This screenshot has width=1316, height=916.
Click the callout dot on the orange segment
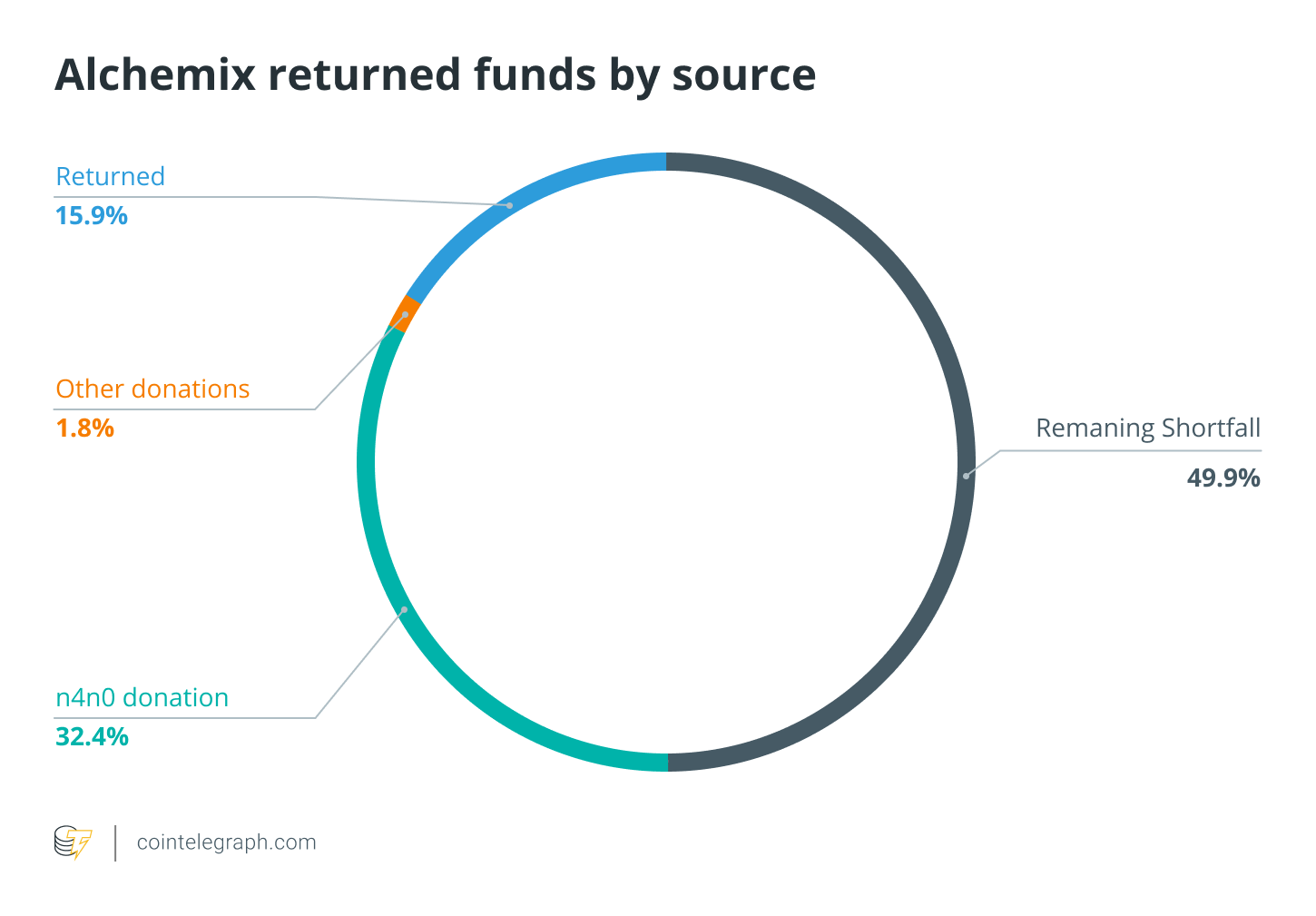point(405,314)
